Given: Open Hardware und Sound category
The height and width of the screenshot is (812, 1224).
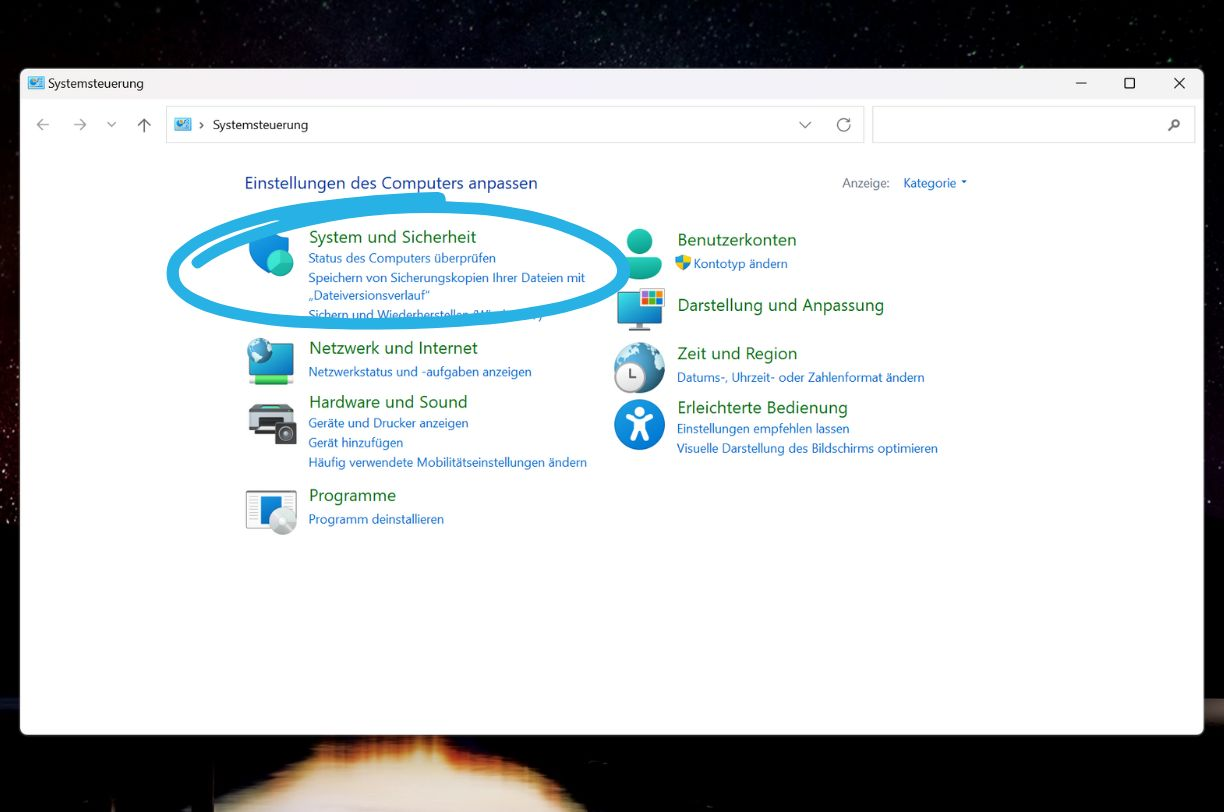Looking at the screenshot, I should pyautogui.click(x=388, y=402).
